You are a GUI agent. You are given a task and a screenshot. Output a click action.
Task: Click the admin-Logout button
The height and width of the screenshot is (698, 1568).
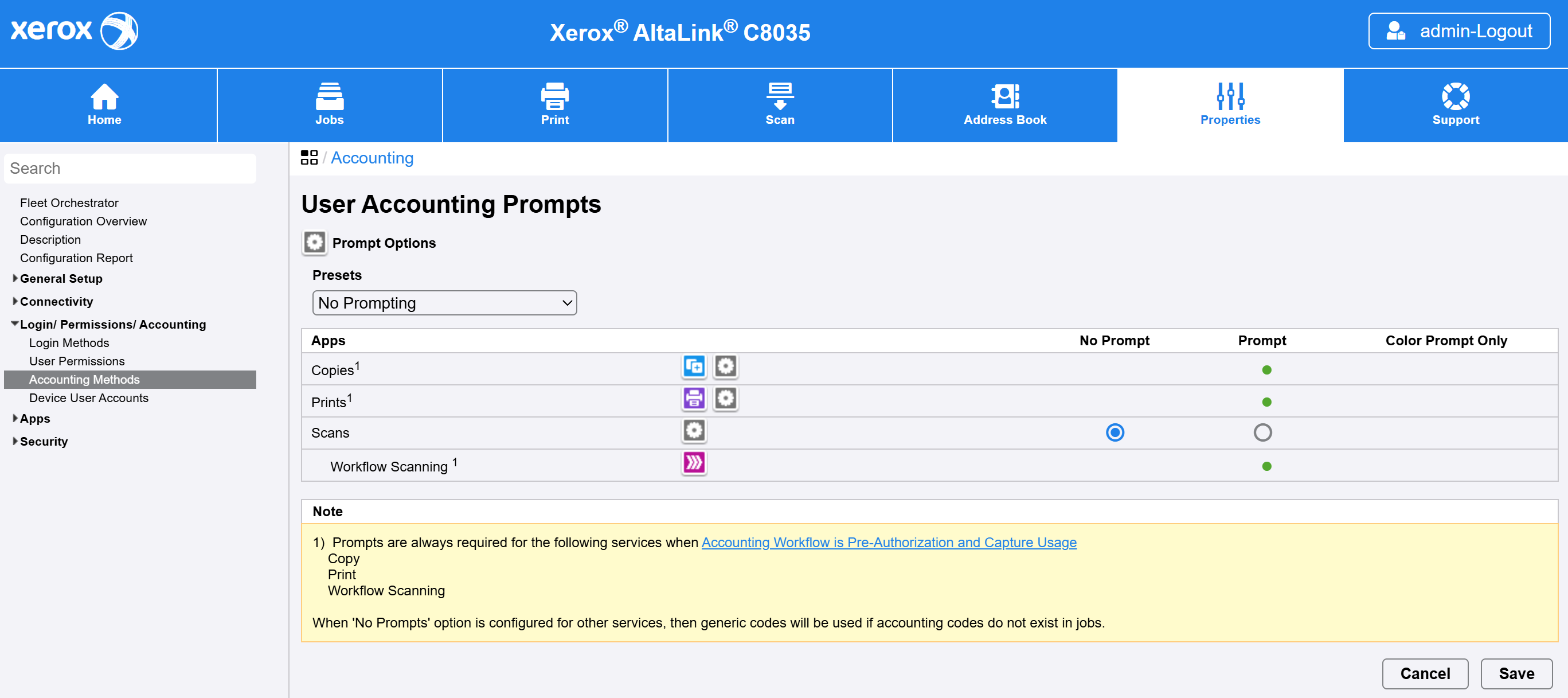1459,31
